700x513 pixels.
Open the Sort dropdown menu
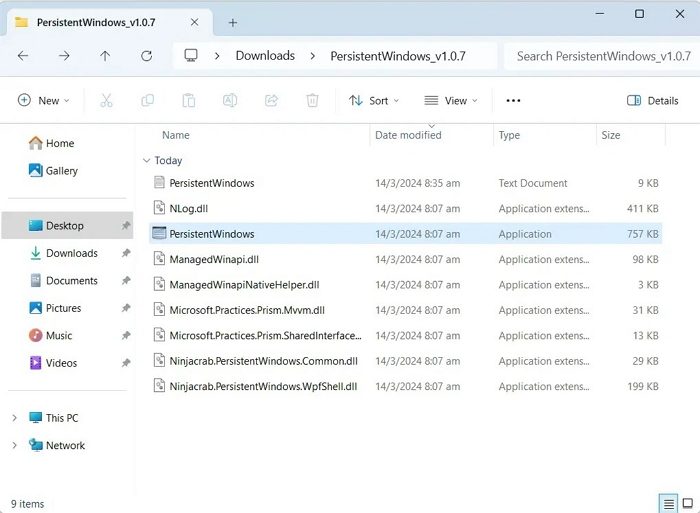coord(373,100)
